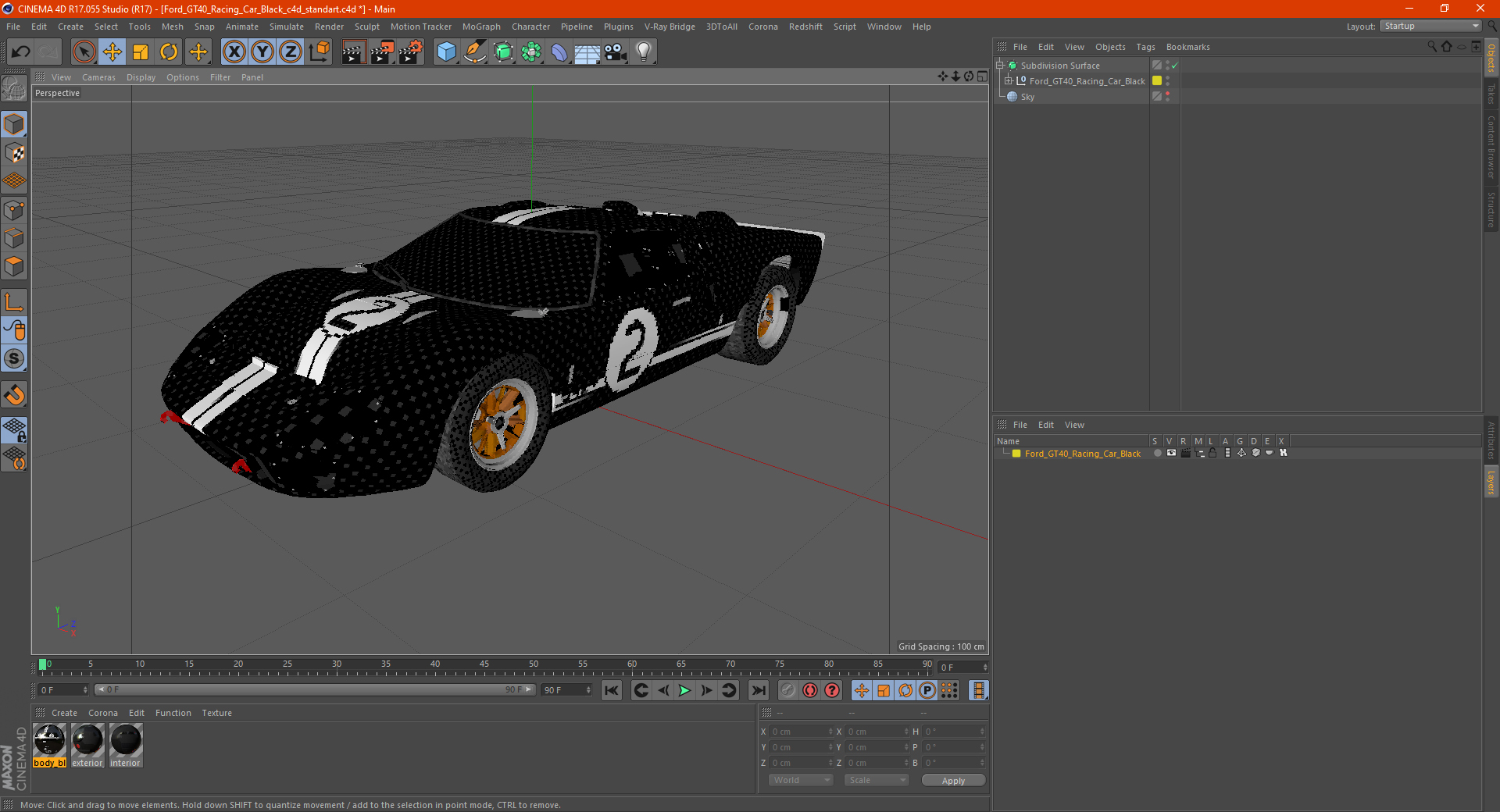Open the Object manager Tags menu

click(1145, 47)
